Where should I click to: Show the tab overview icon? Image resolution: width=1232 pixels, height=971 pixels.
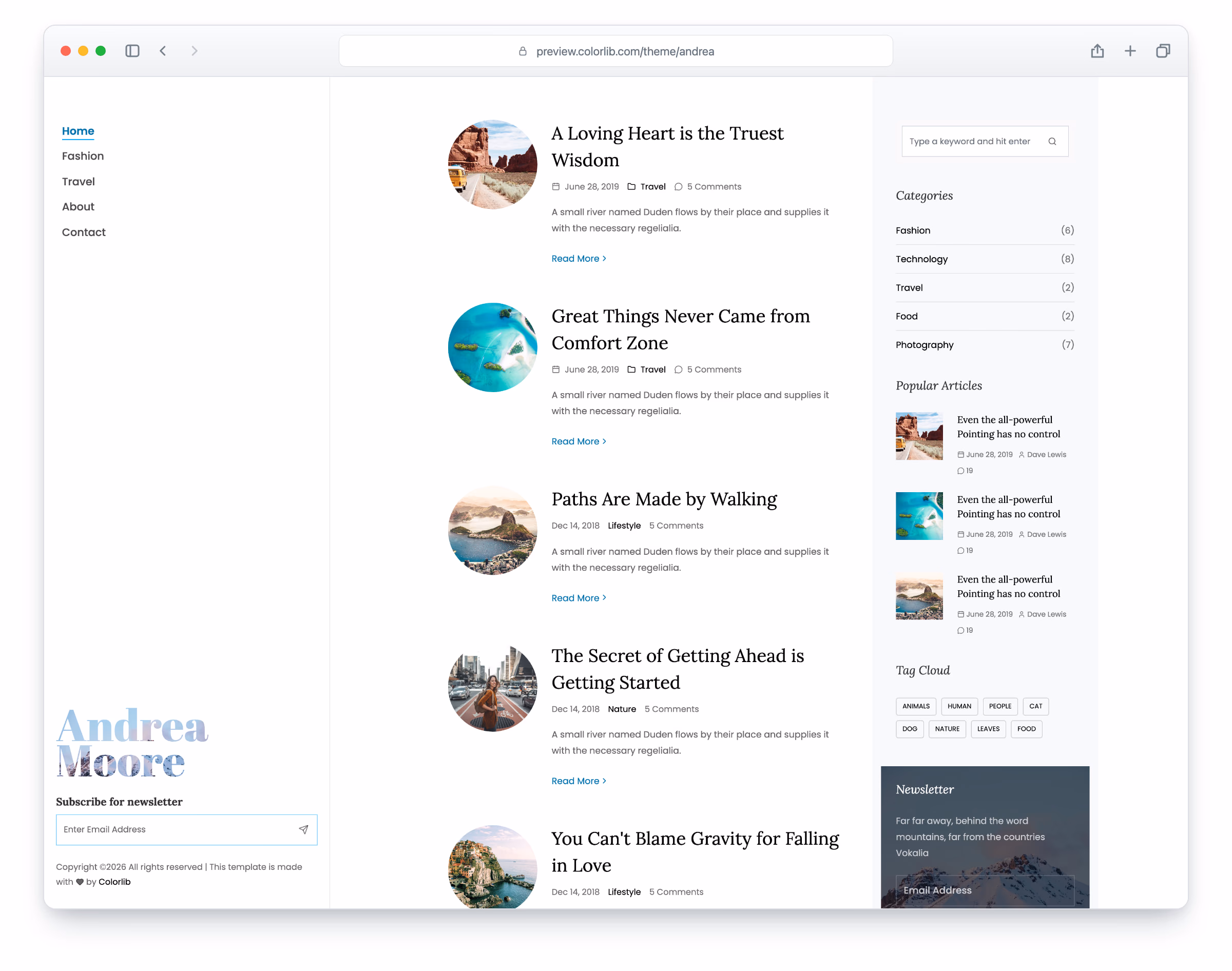click(x=1163, y=51)
